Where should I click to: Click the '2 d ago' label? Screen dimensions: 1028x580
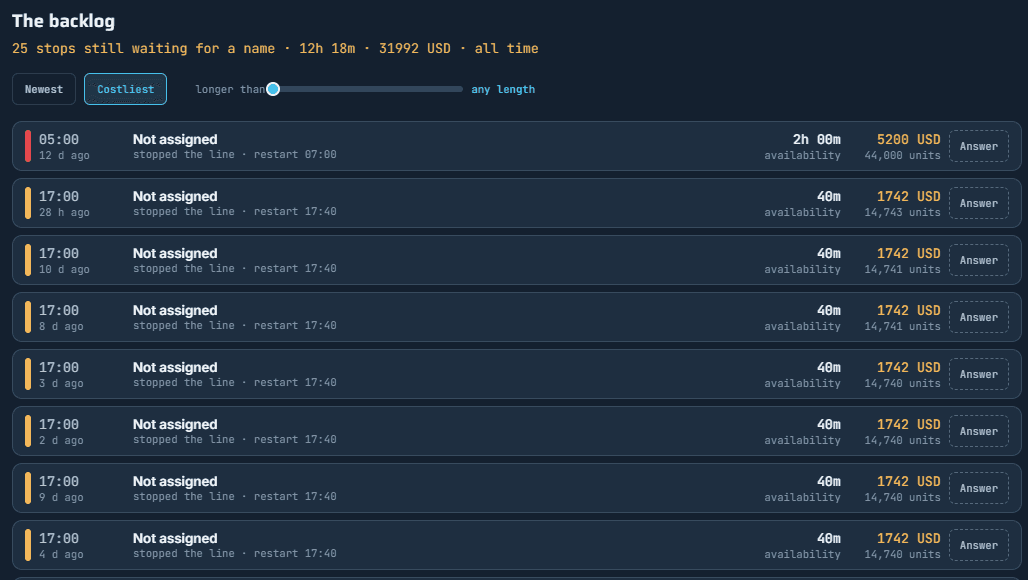[x=61, y=440]
